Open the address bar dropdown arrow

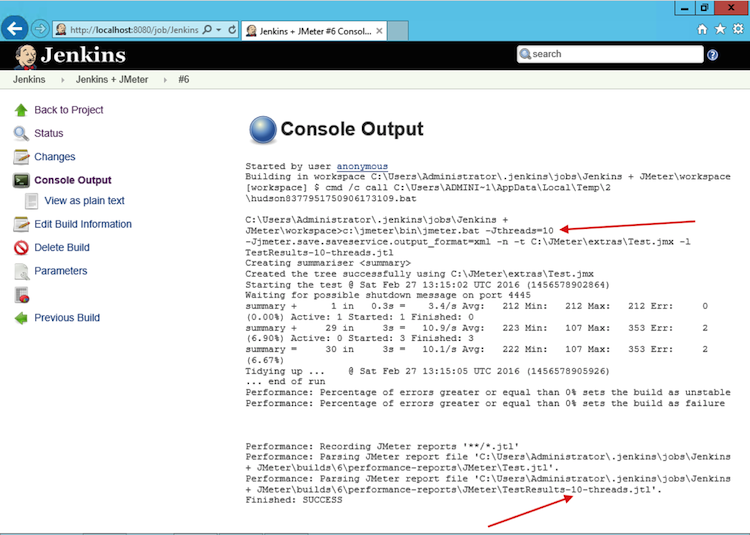coord(219,30)
